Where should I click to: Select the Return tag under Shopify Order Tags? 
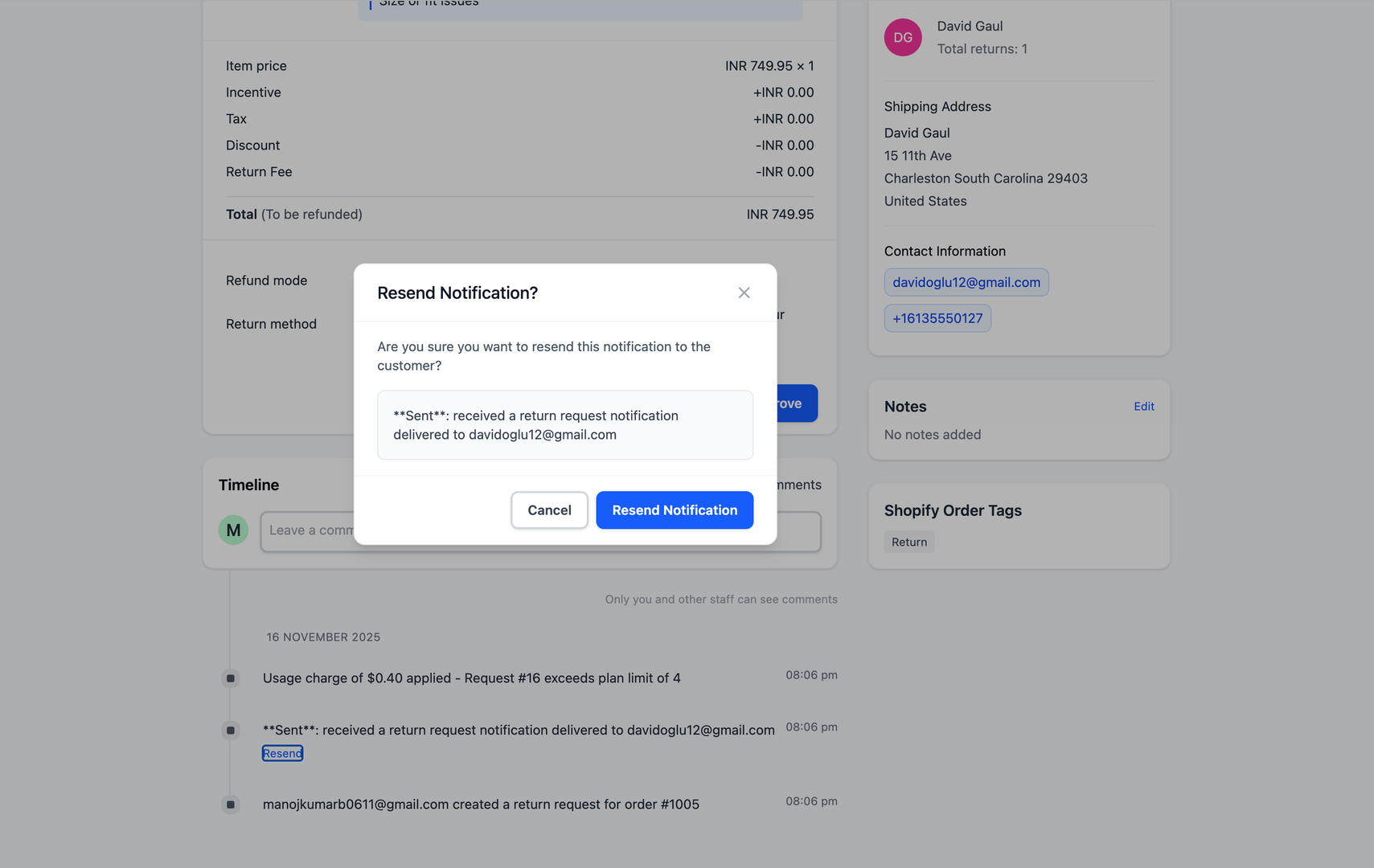(x=908, y=542)
